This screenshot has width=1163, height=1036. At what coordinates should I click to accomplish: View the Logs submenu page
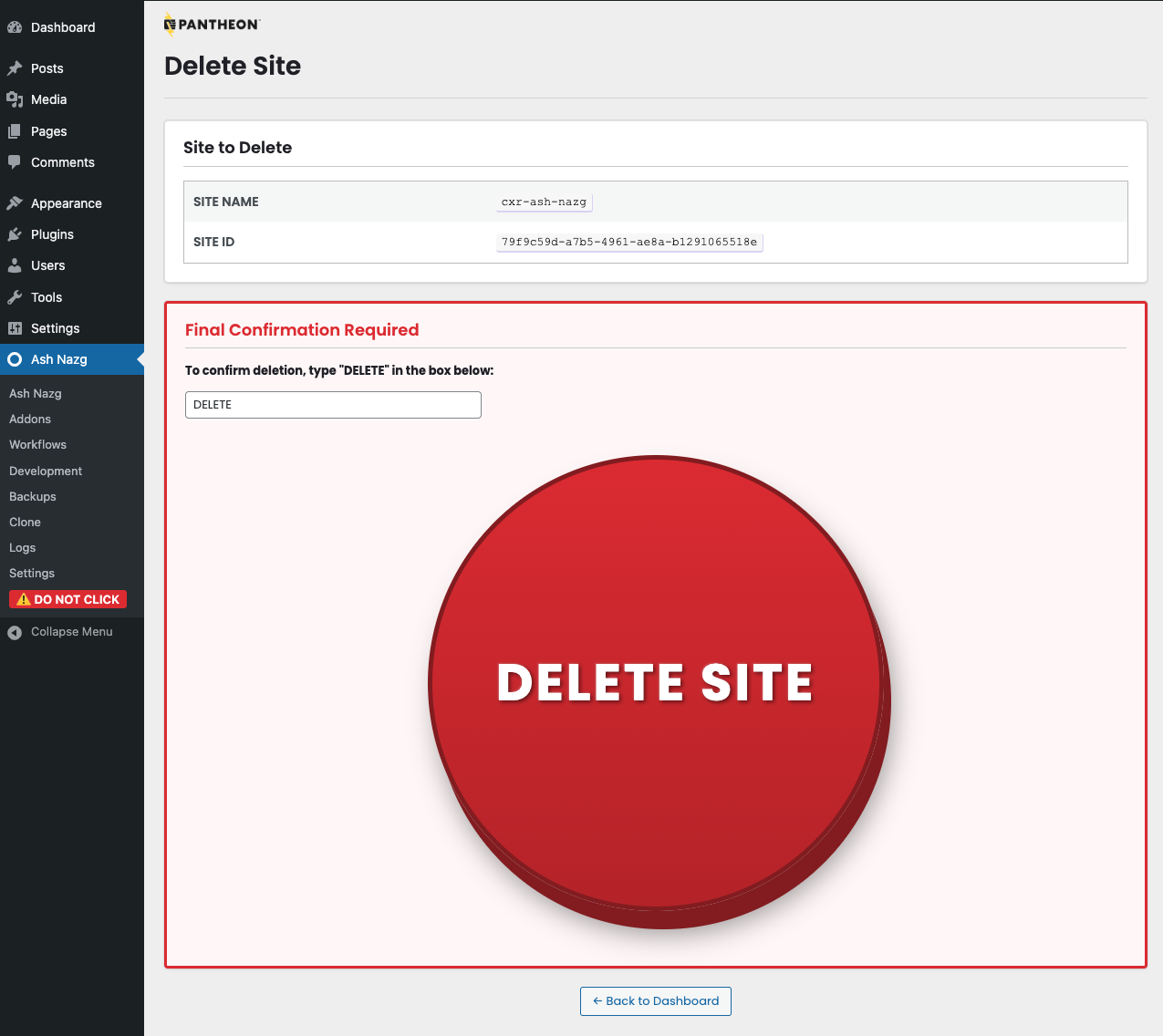click(x=23, y=547)
